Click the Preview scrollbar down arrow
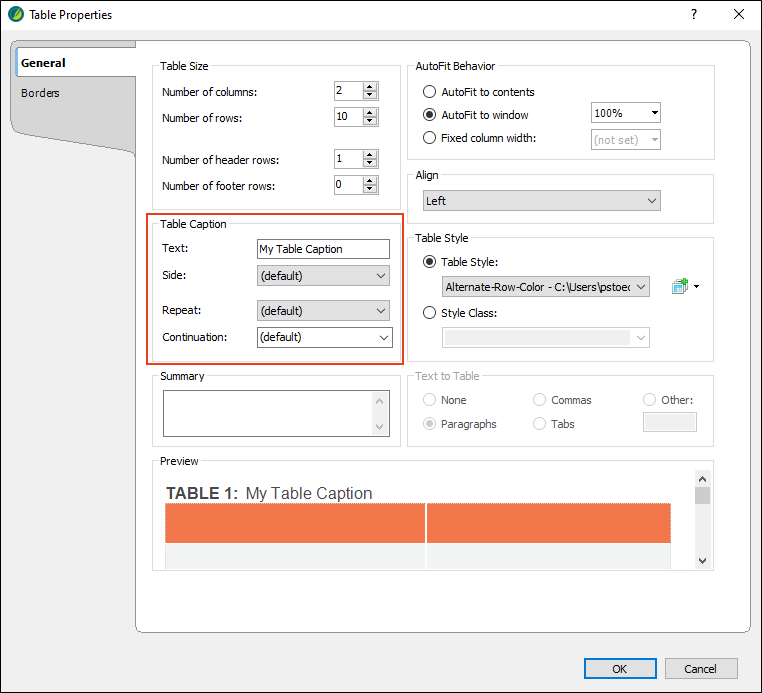Viewport: 762px width, 693px height. point(702,560)
